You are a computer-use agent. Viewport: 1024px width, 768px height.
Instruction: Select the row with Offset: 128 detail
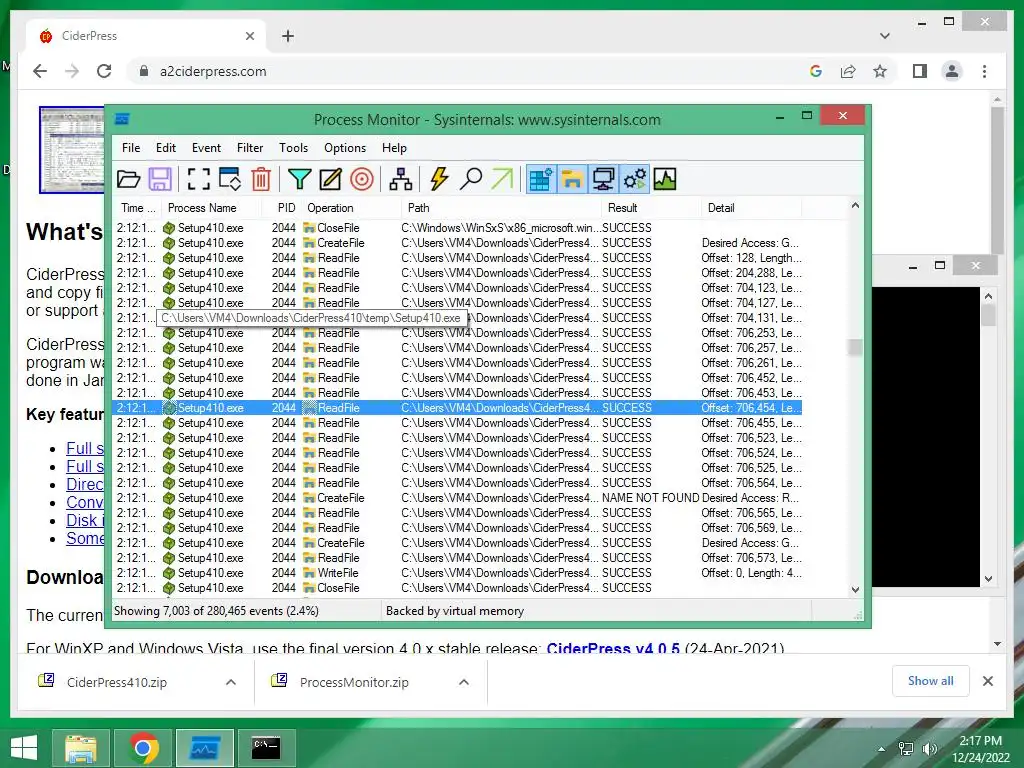click(x=458, y=258)
